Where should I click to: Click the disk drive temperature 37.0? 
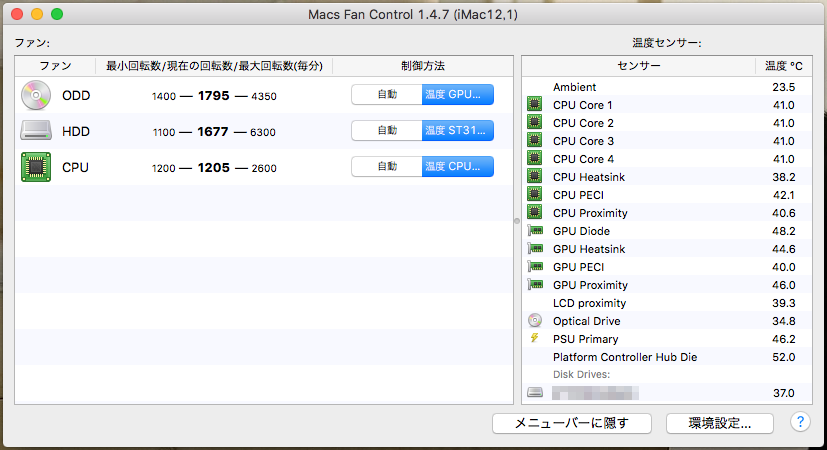(783, 393)
